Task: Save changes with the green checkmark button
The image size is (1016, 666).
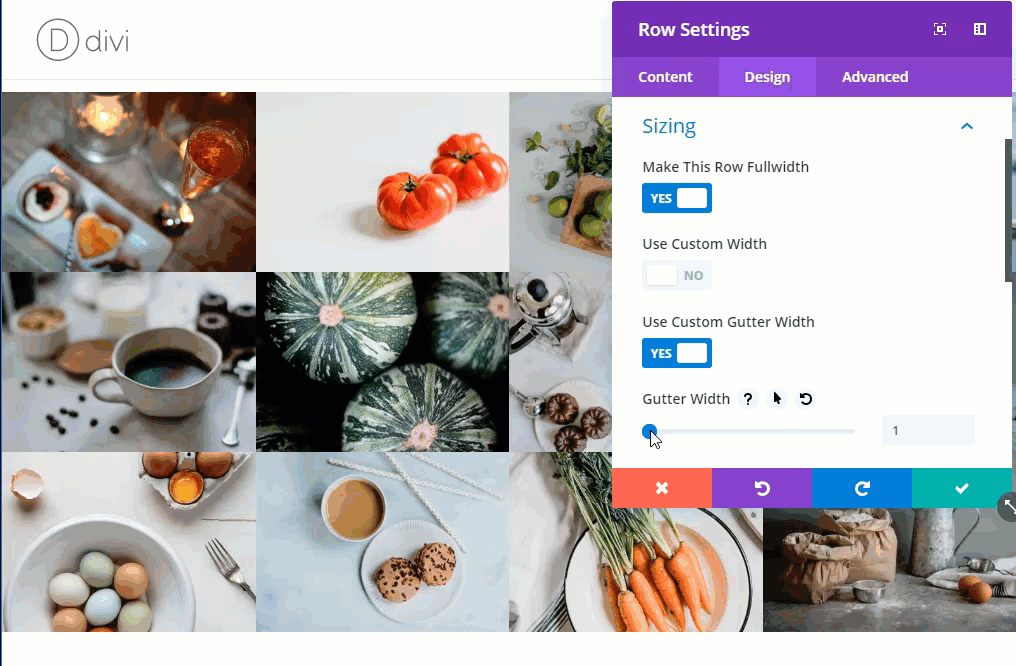Action: click(962, 488)
